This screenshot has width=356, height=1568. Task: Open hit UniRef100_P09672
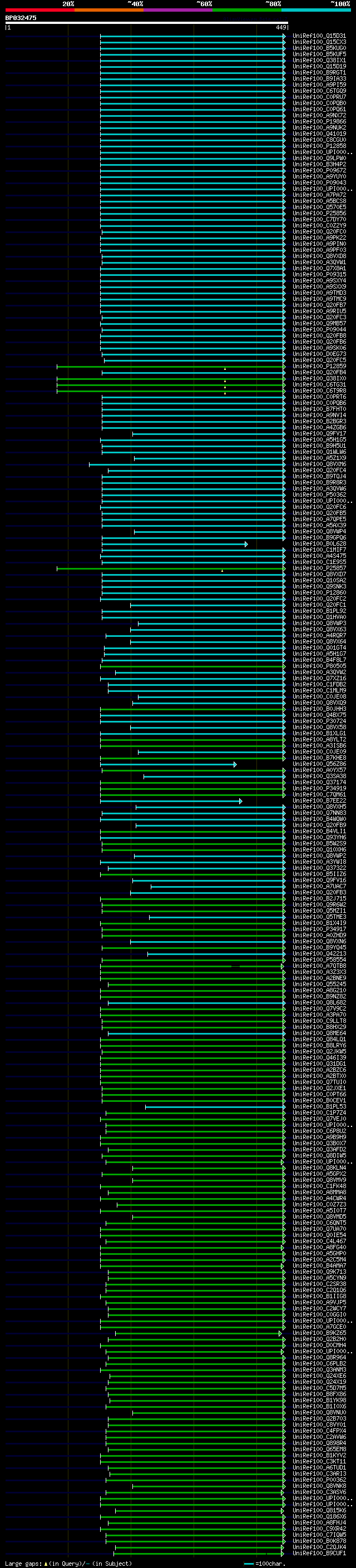[x=319, y=170]
